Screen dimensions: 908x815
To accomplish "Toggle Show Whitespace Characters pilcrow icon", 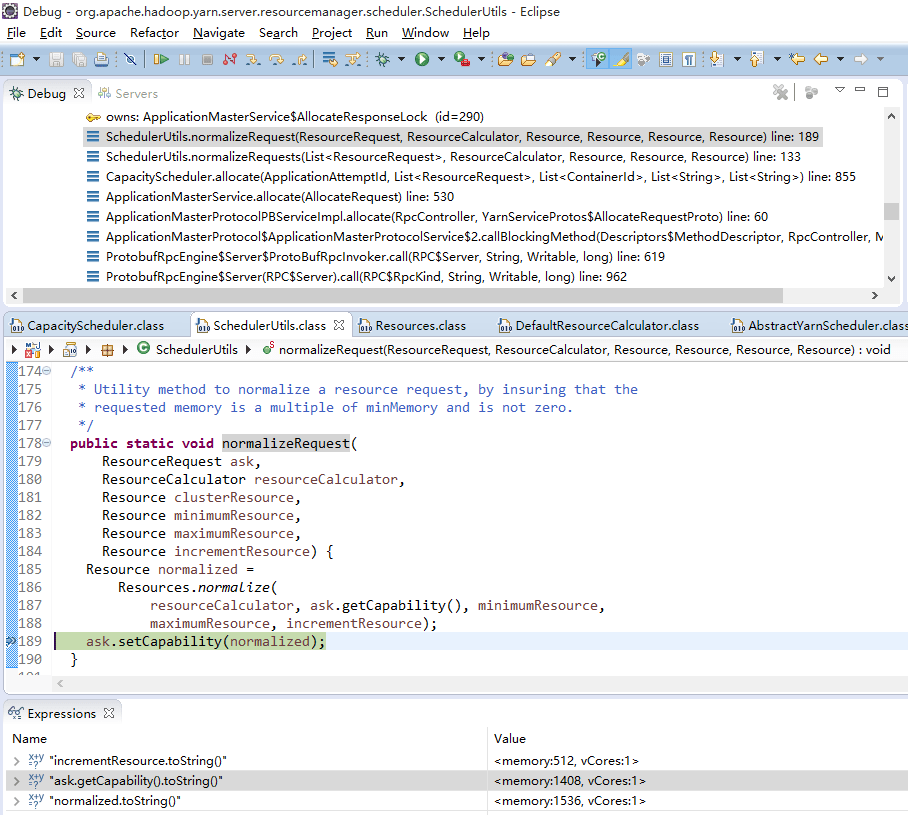I will pos(689,59).
